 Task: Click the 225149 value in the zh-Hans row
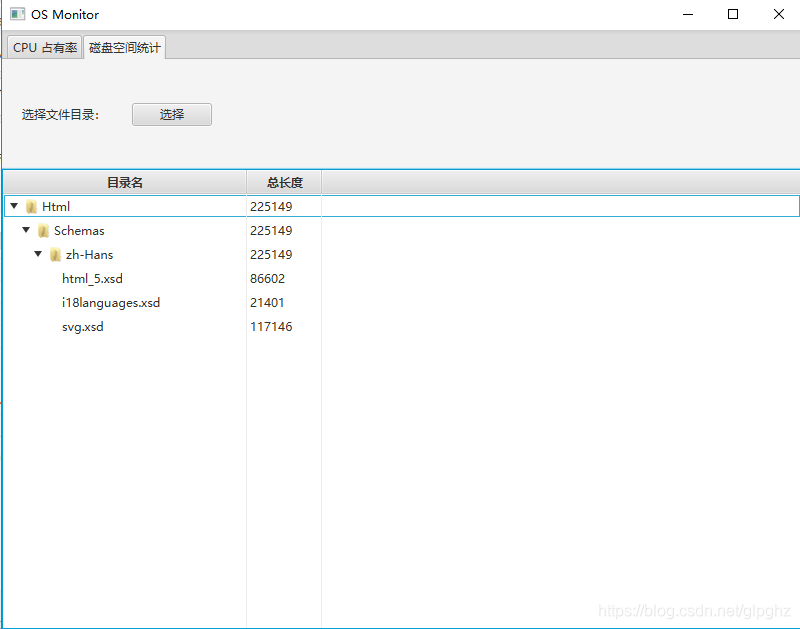pos(271,255)
